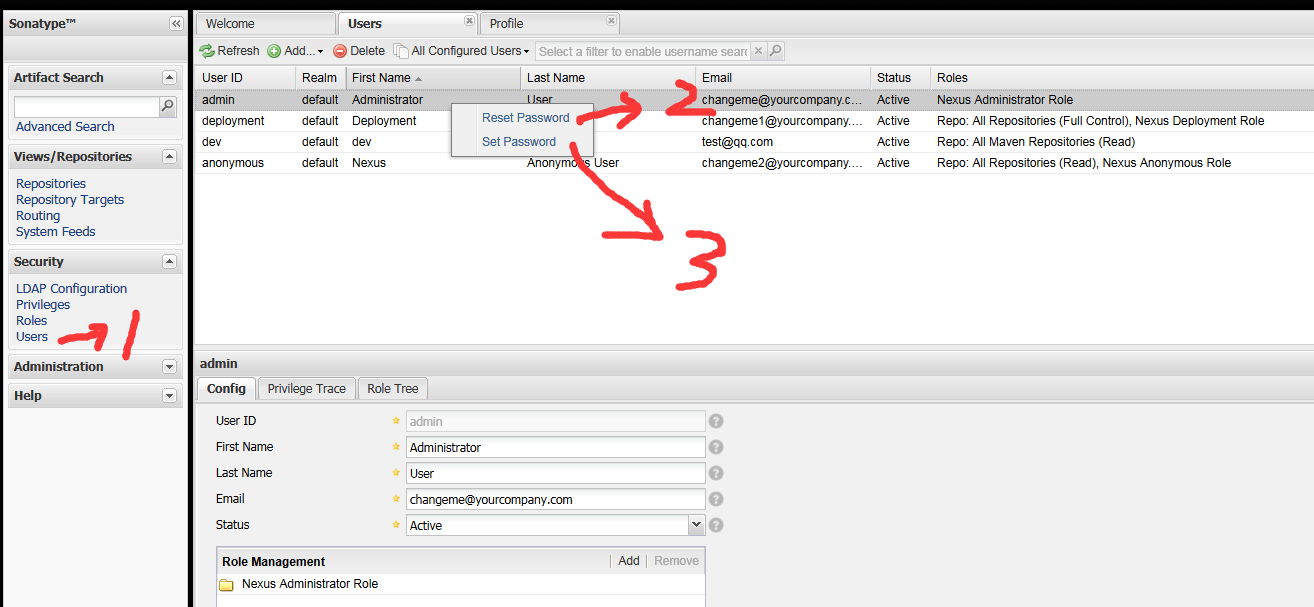Open the Privilege Trace tab
The width and height of the screenshot is (1314, 607).
point(307,389)
